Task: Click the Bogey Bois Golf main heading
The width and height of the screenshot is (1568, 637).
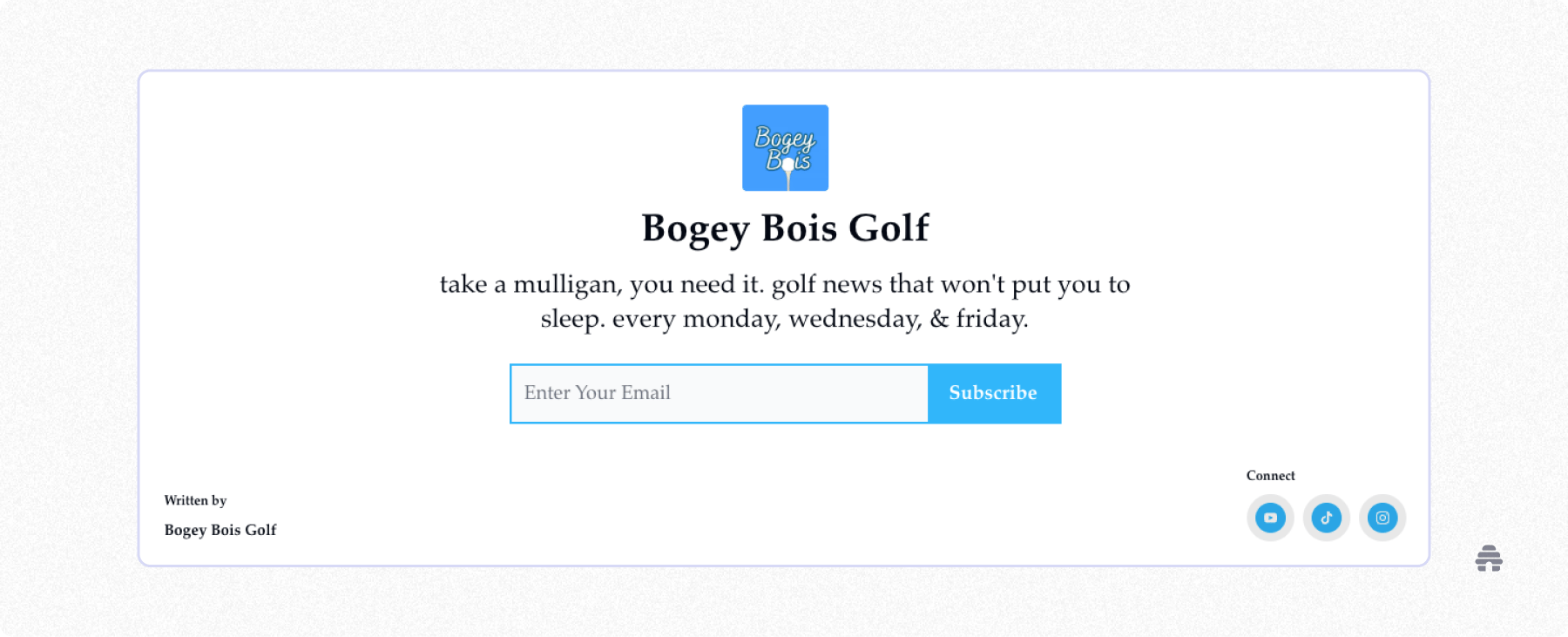Action: click(x=785, y=228)
